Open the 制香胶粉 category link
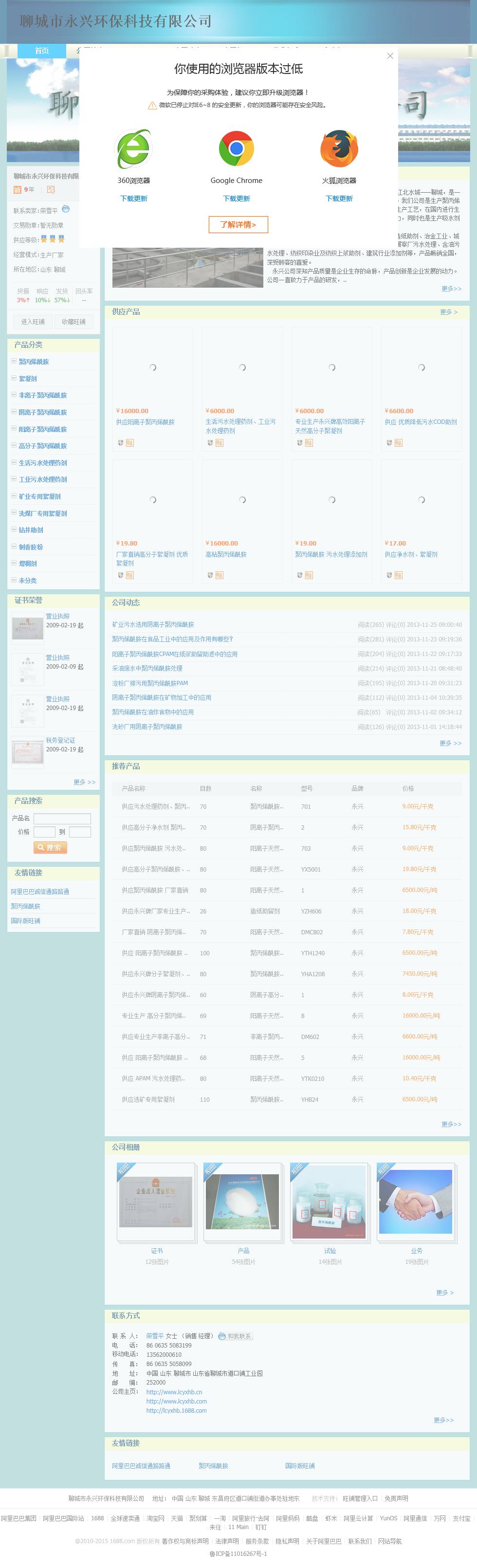Viewport: 477px width, 1568px height. [x=30, y=547]
